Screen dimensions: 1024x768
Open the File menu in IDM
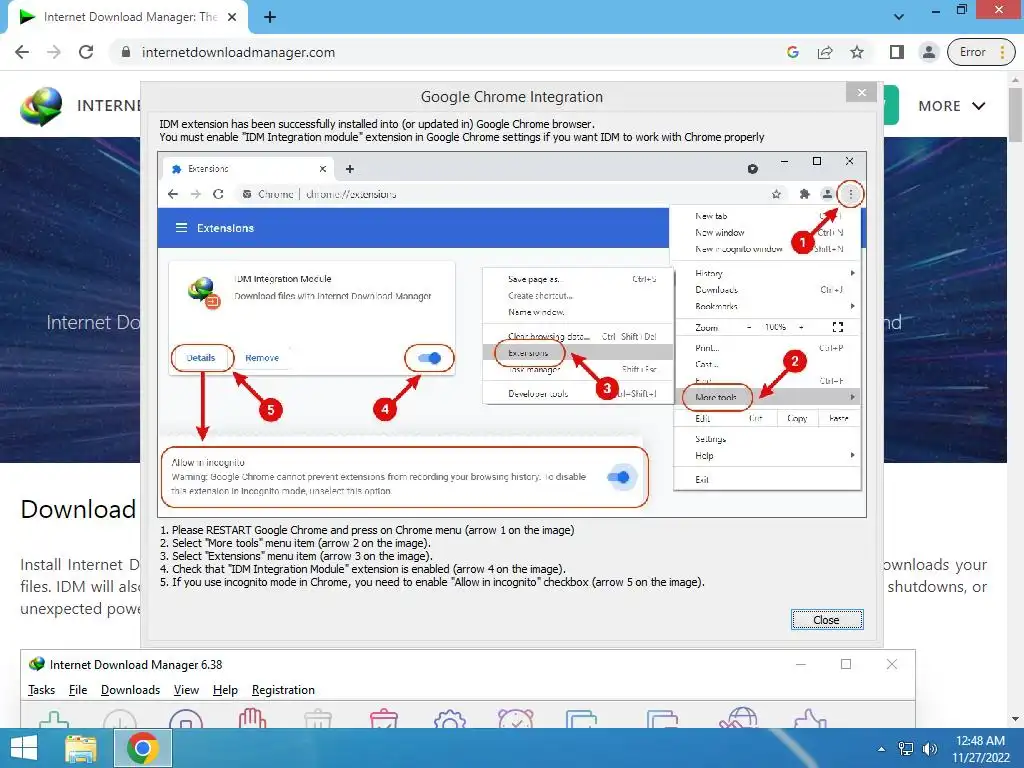78,690
